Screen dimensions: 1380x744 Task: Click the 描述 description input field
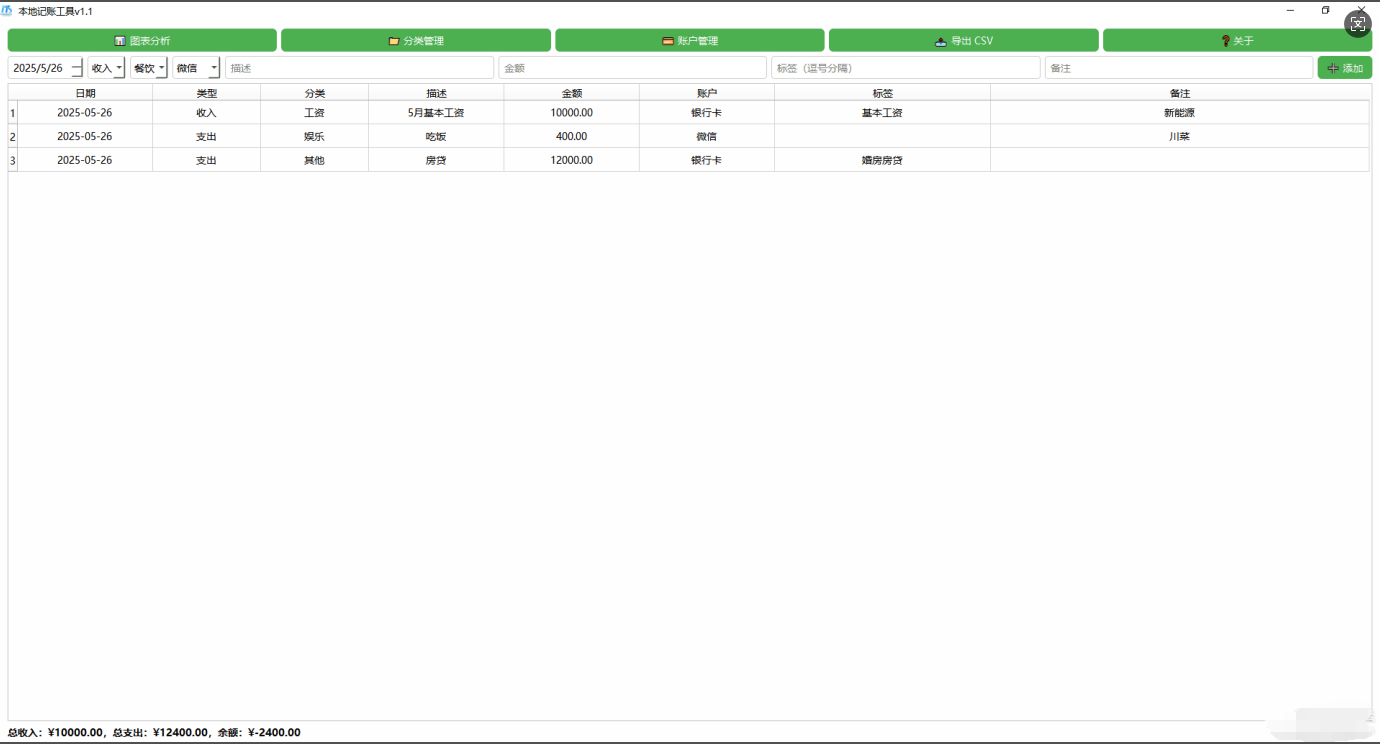click(360, 68)
